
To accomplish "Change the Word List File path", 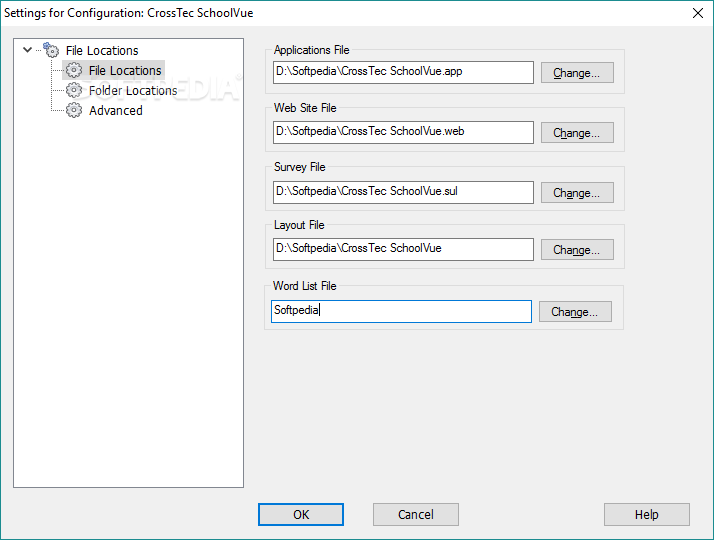I will click(x=575, y=311).
